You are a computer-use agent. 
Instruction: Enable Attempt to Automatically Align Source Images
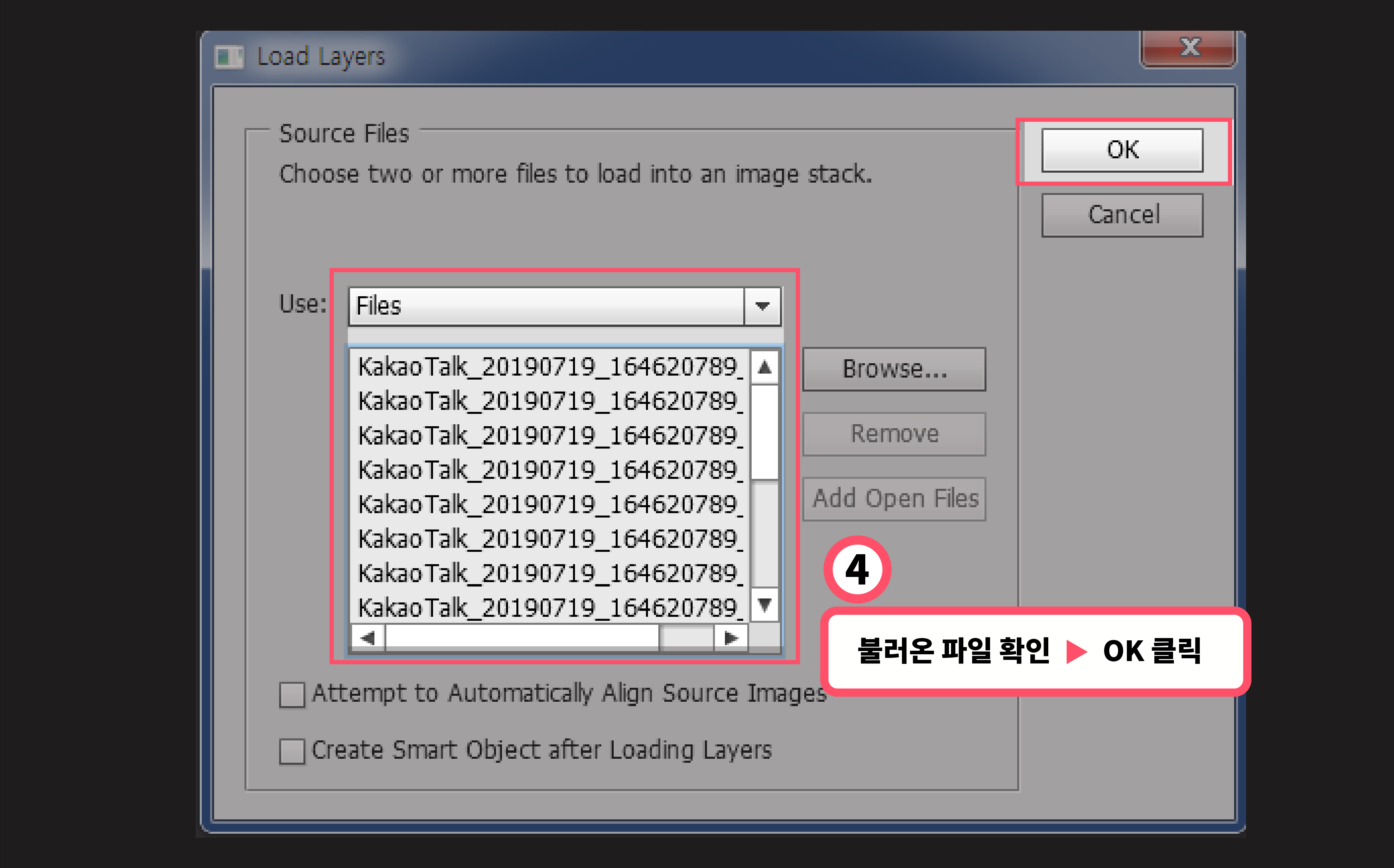click(291, 695)
